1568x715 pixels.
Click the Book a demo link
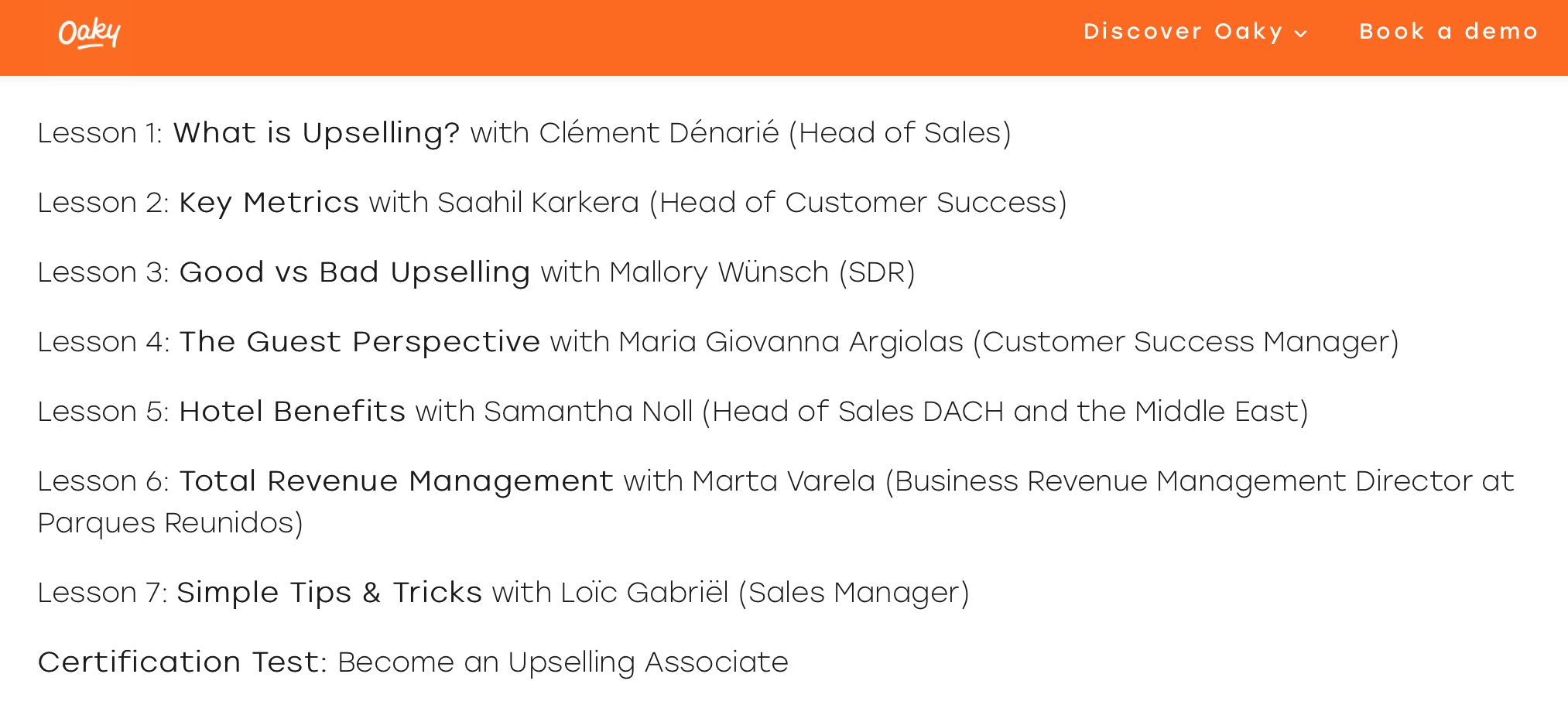coord(1449,32)
